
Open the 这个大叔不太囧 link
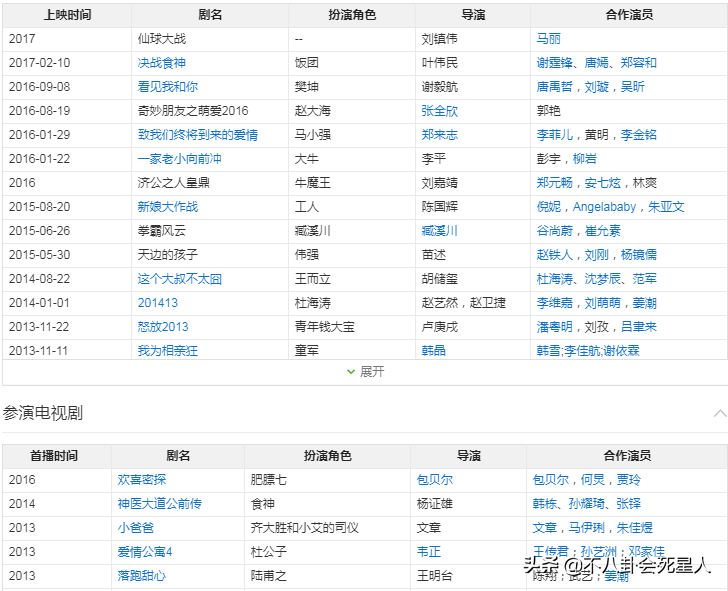tap(179, 279)
